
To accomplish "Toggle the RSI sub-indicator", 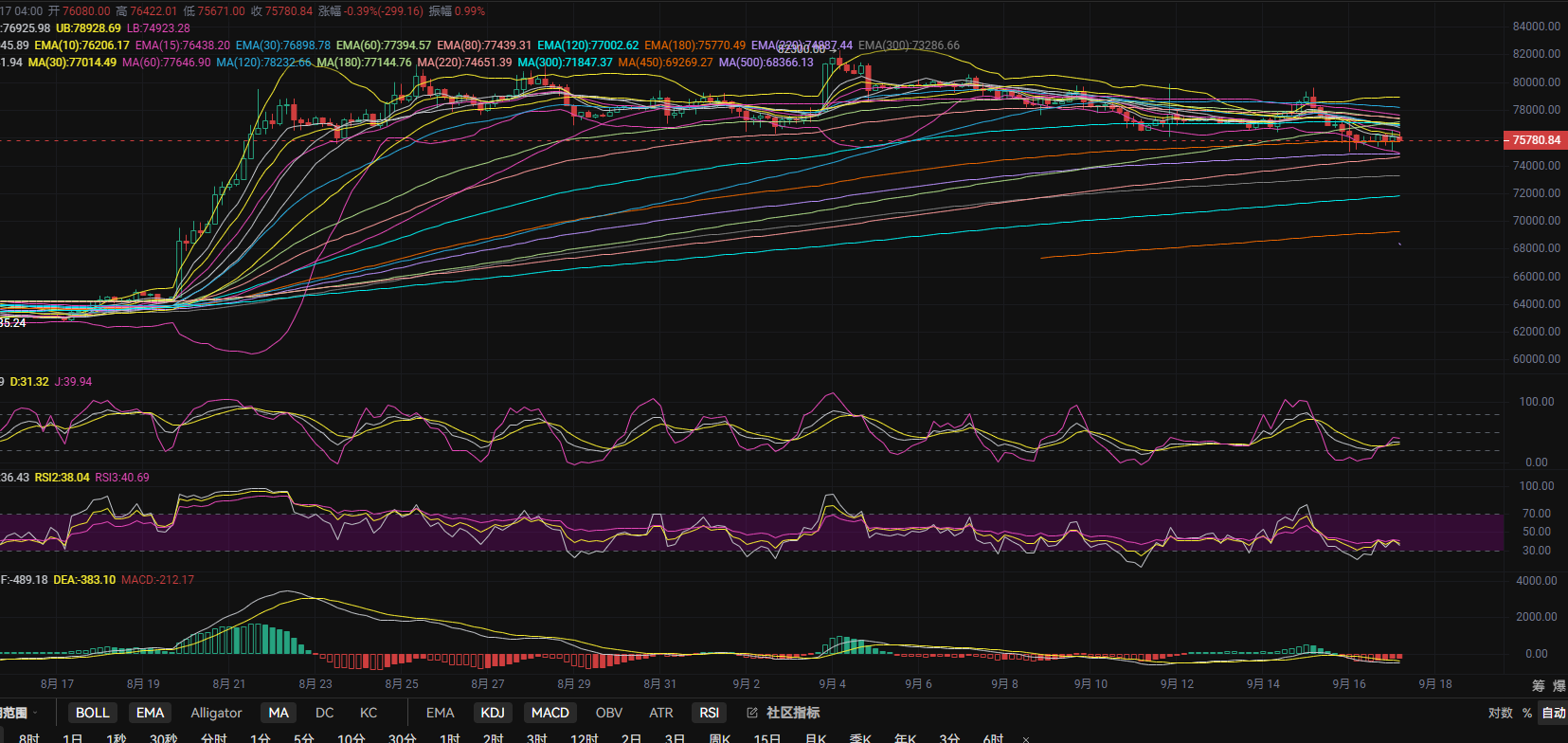I will pyautogui.click(x=709, y=713).
